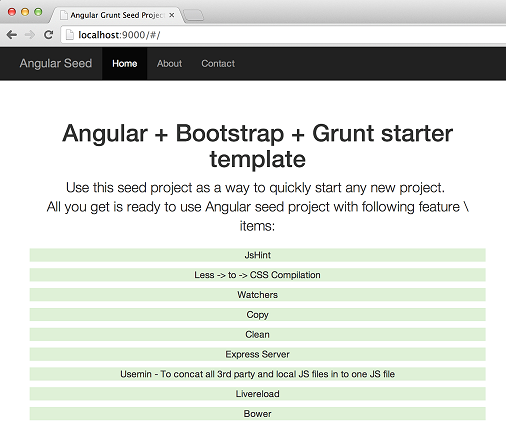The width and height of the screenshot is (506, 440).
Task: Click the page icon in address bar
Action: click(x=70, y=35)
